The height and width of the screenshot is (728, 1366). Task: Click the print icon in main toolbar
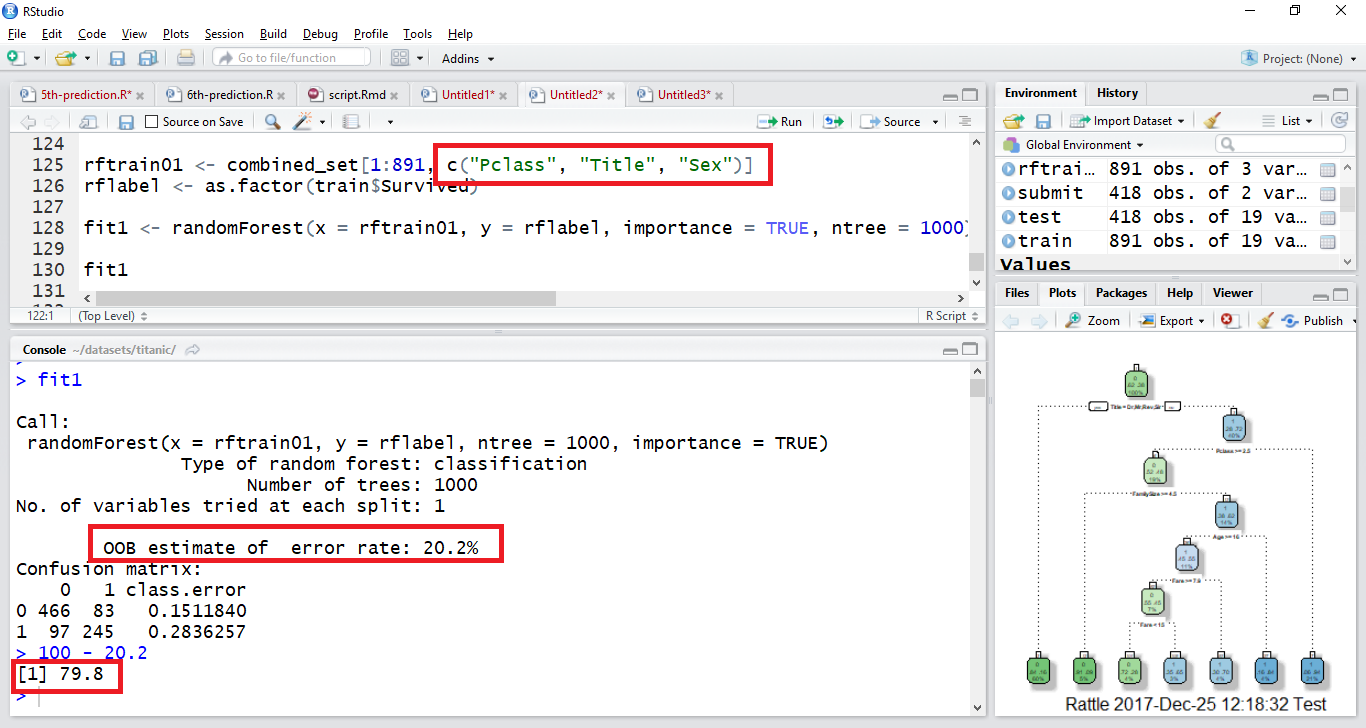[185, 58]
